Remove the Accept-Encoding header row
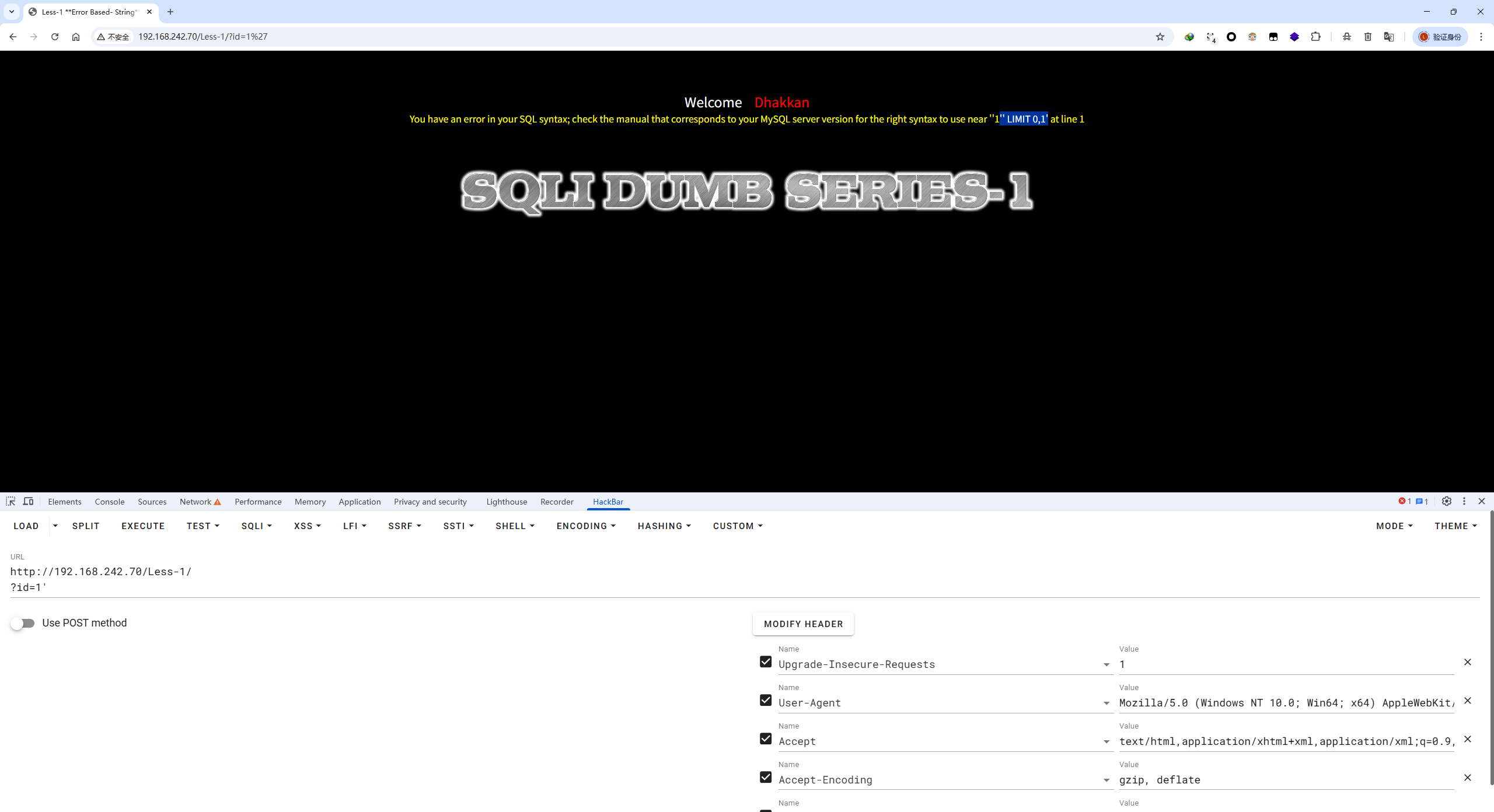 [1468, 778]
